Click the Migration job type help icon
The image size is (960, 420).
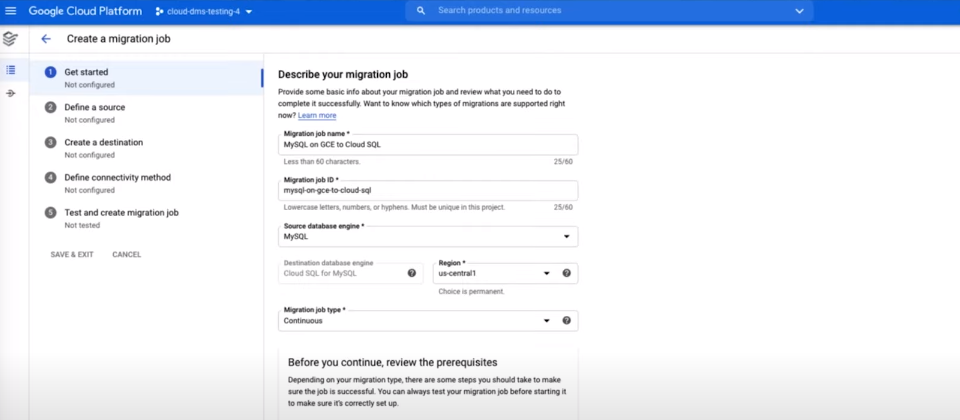566,320
